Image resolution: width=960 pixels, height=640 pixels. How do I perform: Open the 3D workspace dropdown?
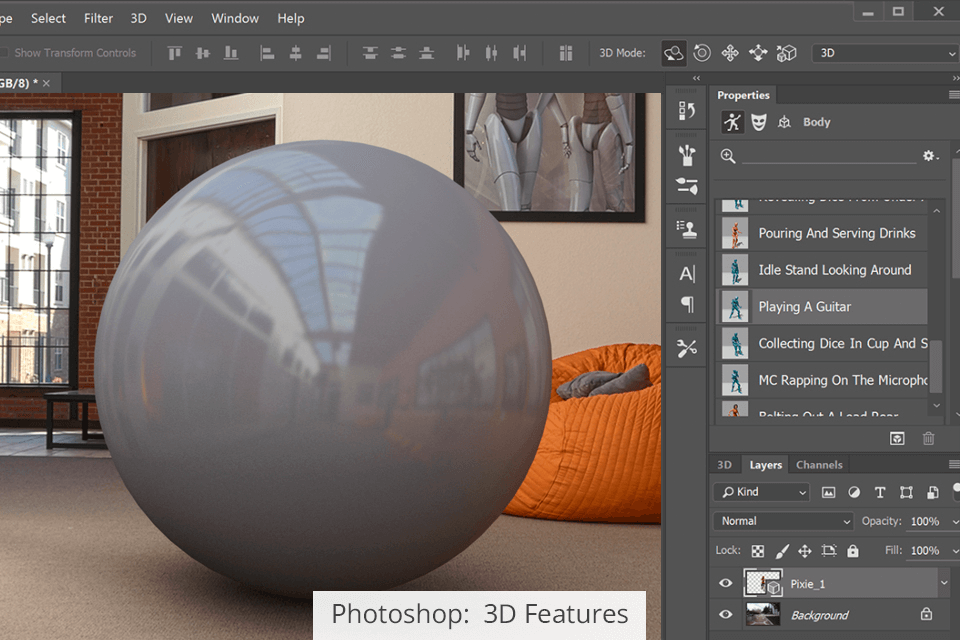click(886, 53)
